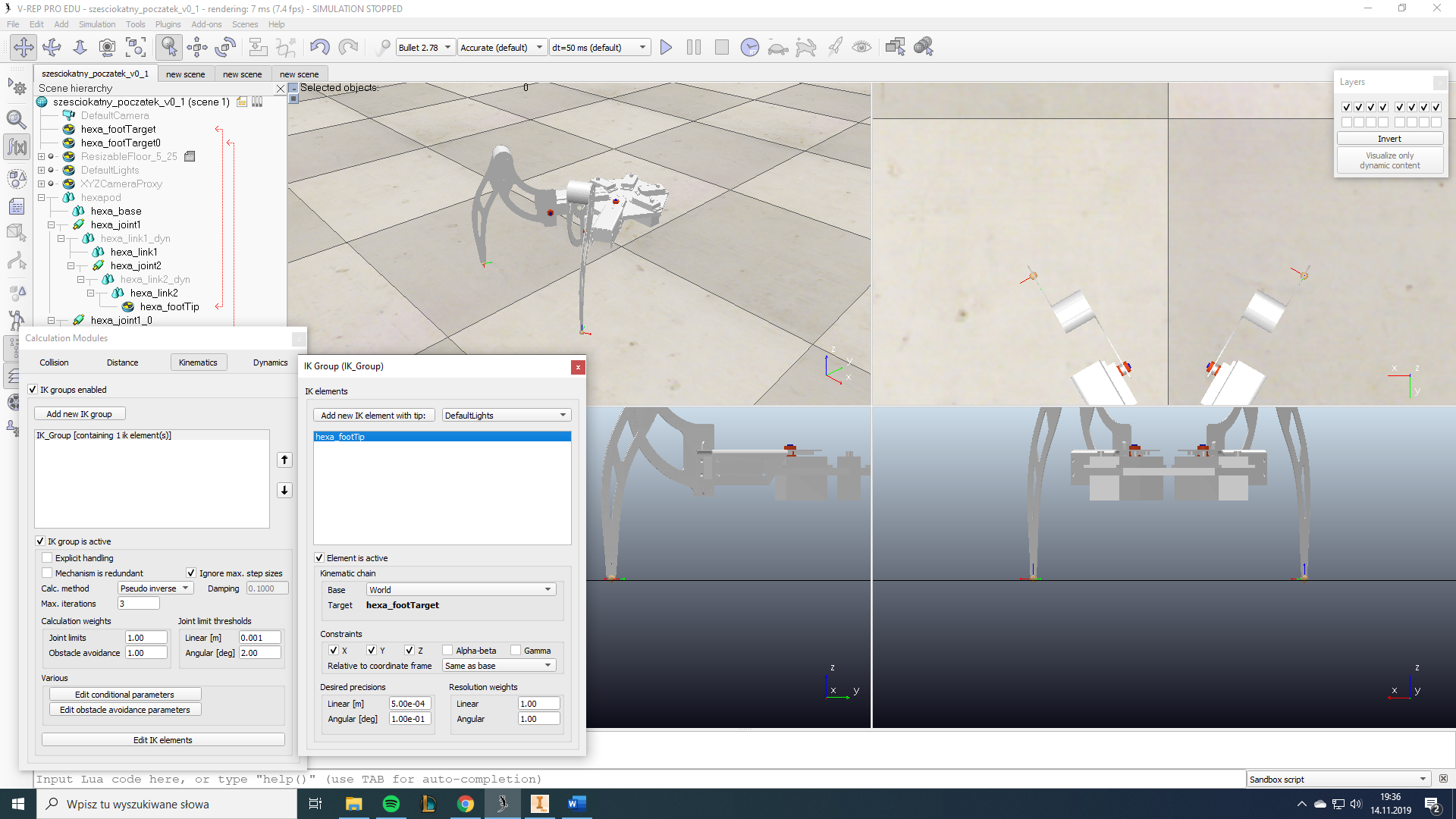Open the path edit mode sidebar icon
This screenshot has width=1456, height=819.
point(17,262)
